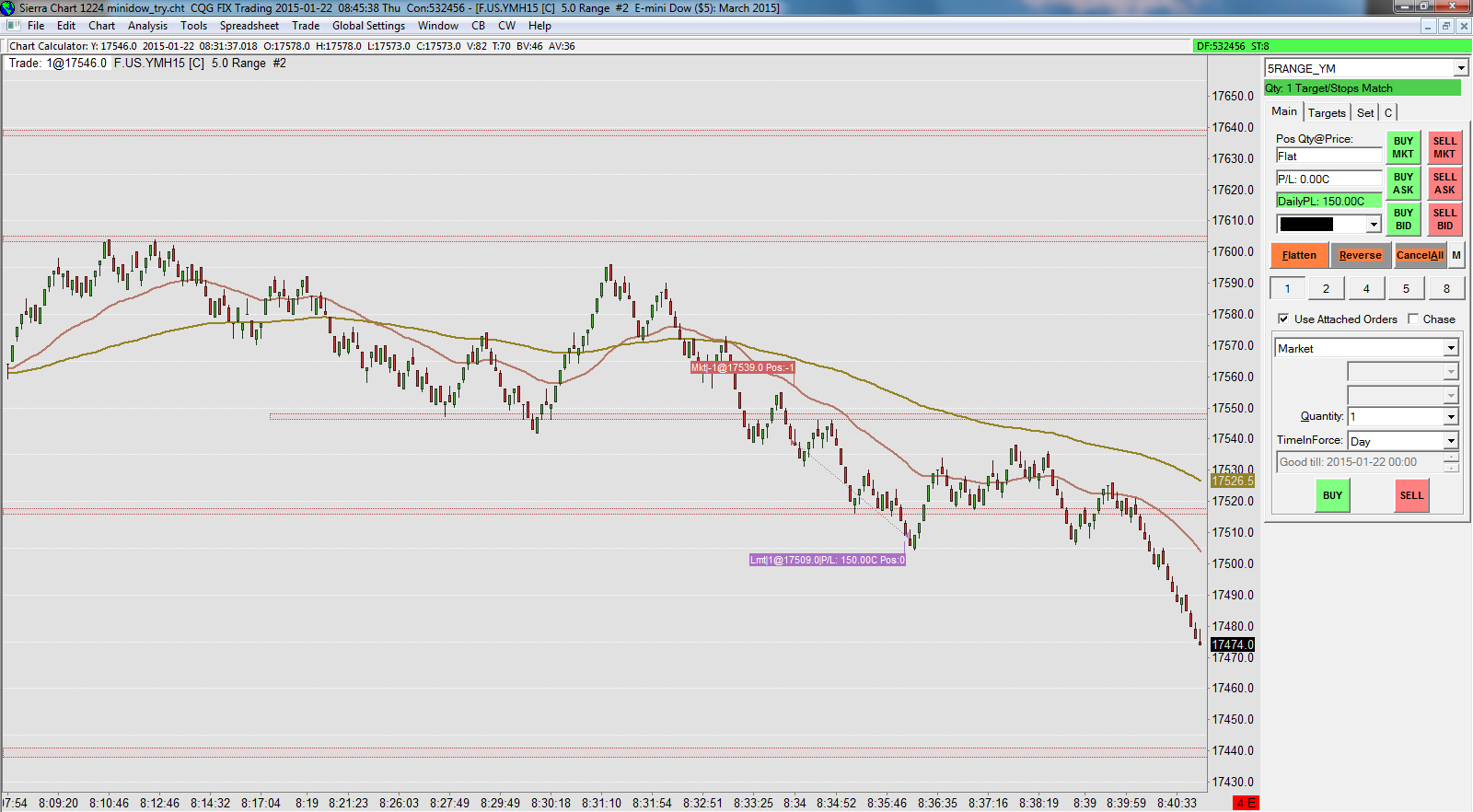Click the green BUY button at panel bottom

[1332, 495]
